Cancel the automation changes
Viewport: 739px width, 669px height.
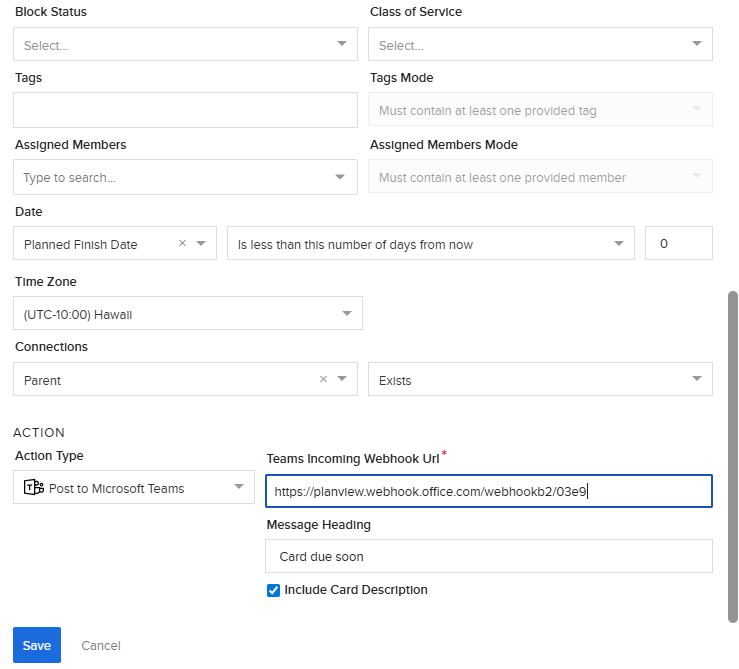point(101,645)
